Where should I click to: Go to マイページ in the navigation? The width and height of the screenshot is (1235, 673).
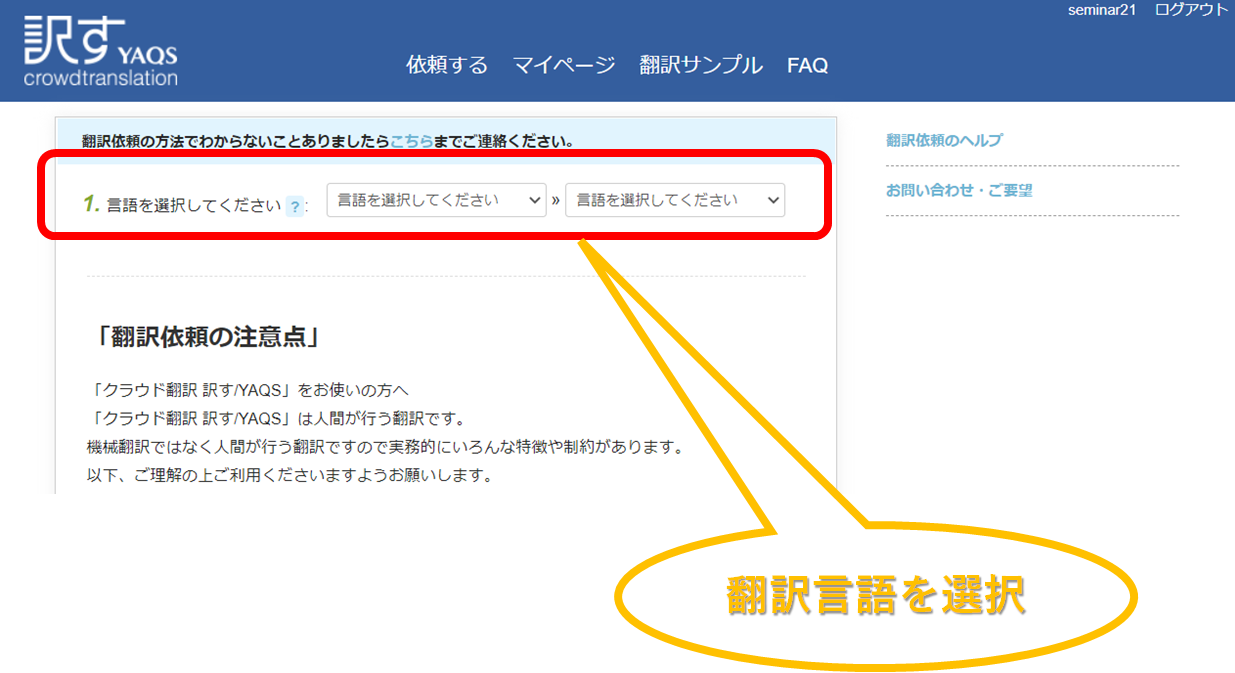coord(564,65)
